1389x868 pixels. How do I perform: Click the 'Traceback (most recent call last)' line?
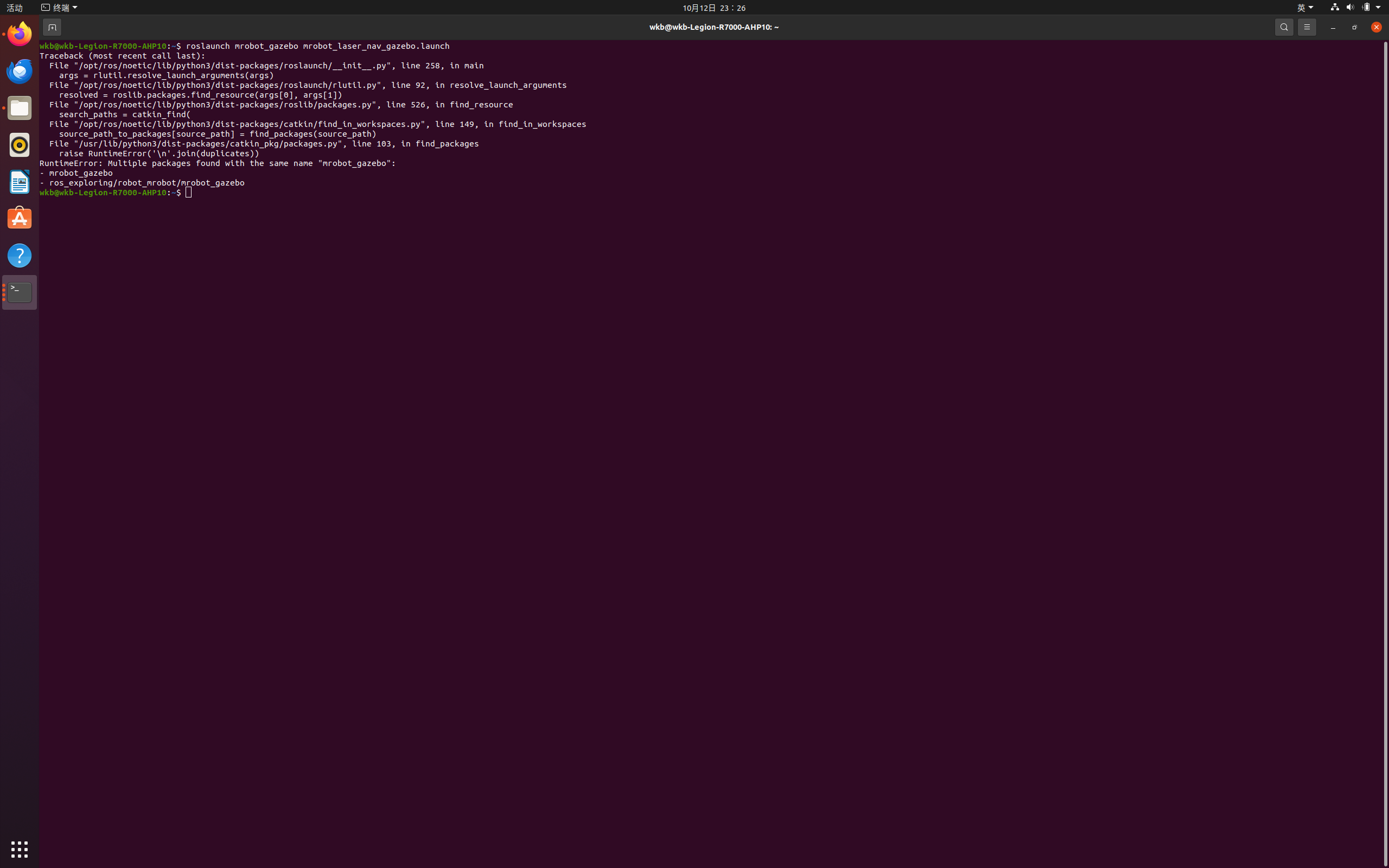(x=122, y=56)
